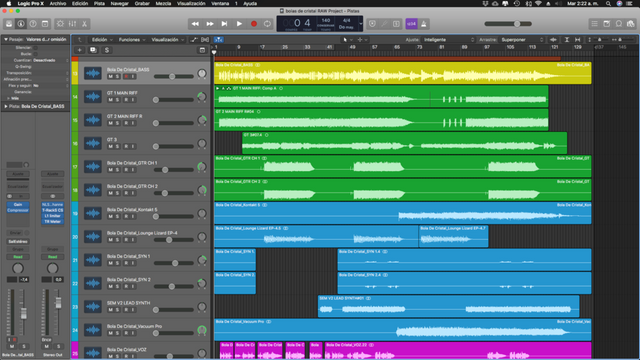
Task: Toggle Cycle mode button
Action: (x=267, y=24)
